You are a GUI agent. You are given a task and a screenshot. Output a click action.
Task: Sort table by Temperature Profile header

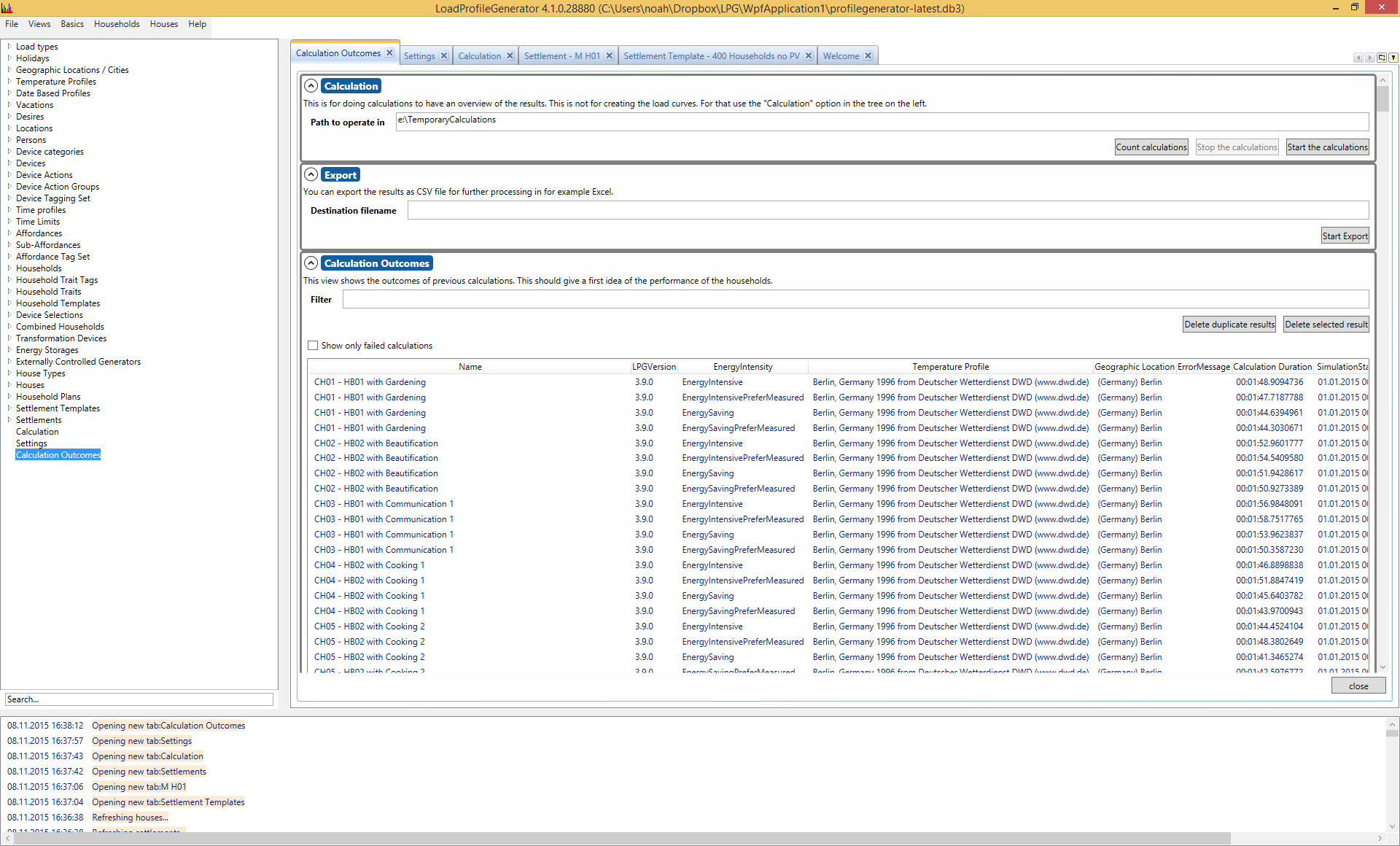[x=950, y=367]
